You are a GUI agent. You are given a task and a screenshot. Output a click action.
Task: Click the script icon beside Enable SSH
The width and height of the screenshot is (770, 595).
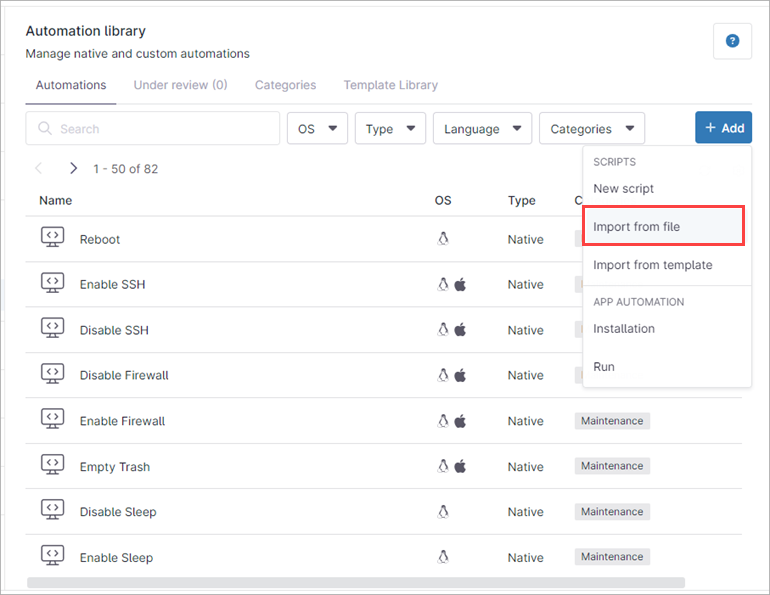click(53, 283)
